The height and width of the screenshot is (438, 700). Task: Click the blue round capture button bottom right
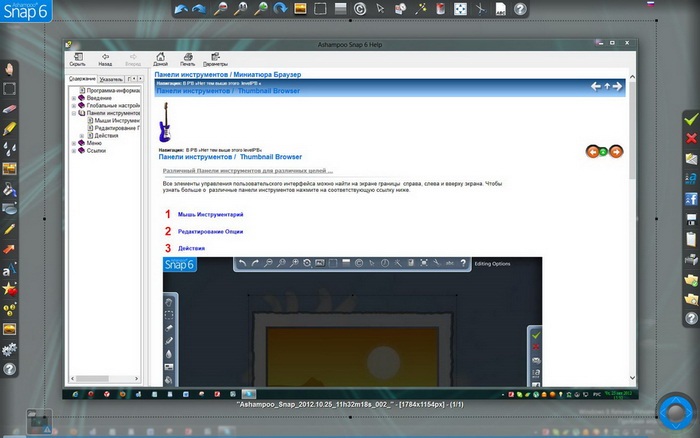coord(676,413)
